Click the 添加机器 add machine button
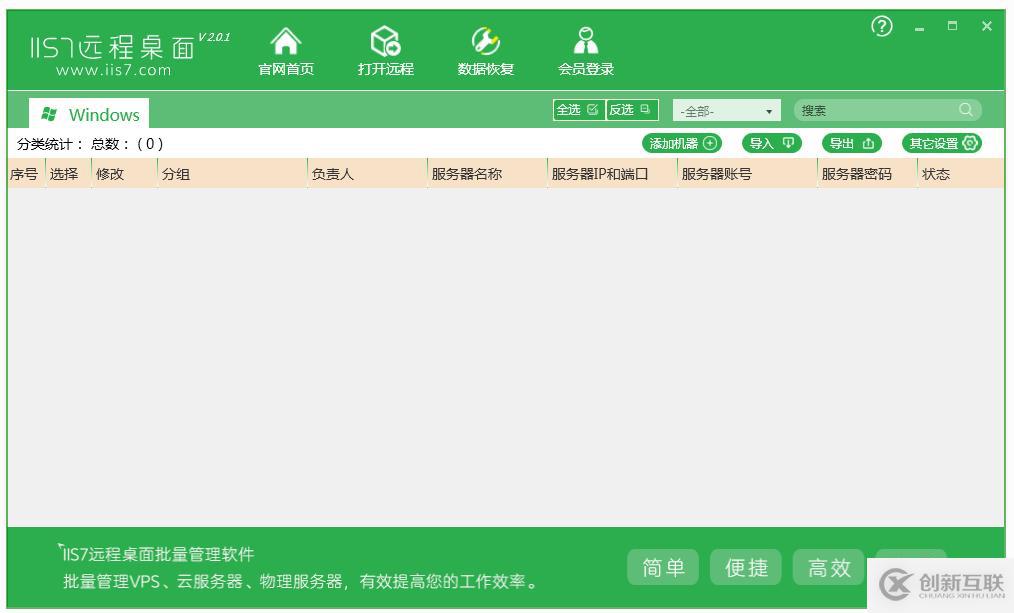1014x613 pixels. [x=682, y=144]
